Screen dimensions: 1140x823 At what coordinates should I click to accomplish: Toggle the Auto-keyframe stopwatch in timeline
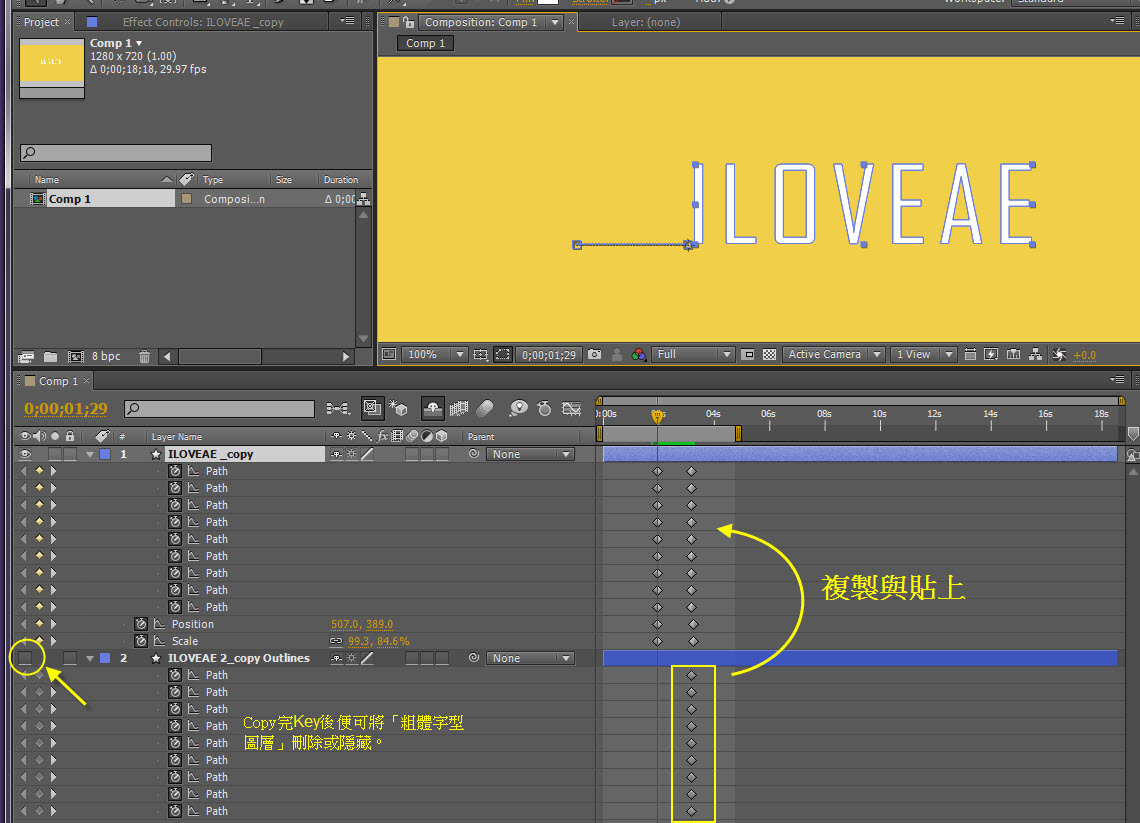[545, 409]
